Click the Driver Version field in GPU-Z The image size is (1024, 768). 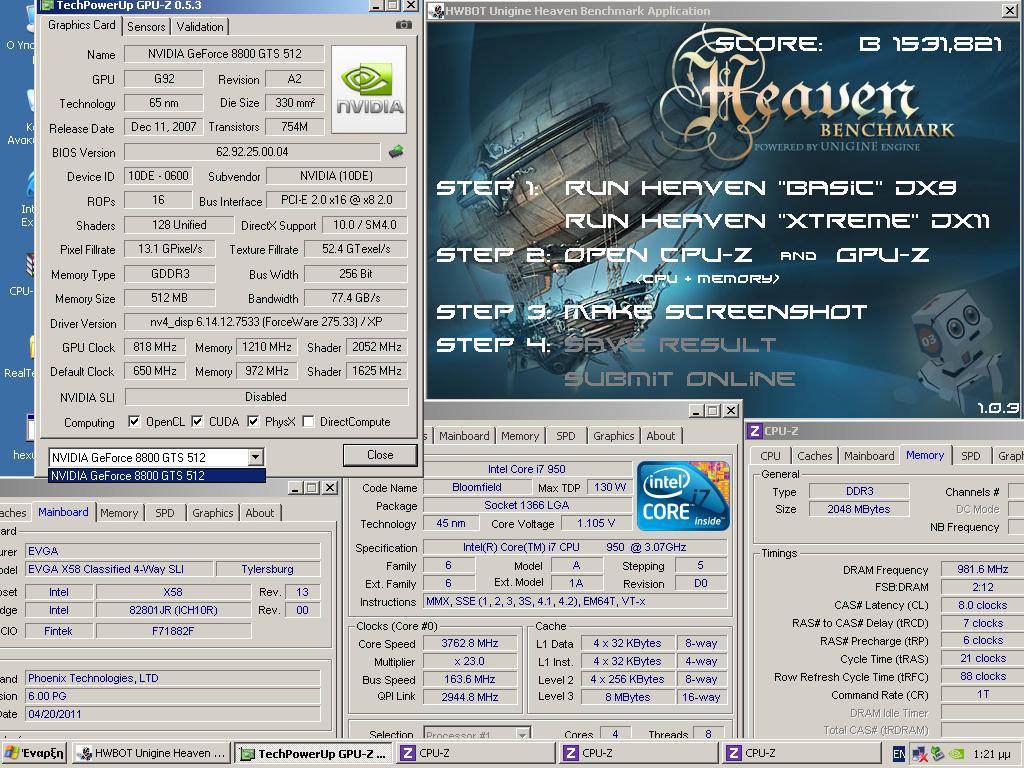266,322
